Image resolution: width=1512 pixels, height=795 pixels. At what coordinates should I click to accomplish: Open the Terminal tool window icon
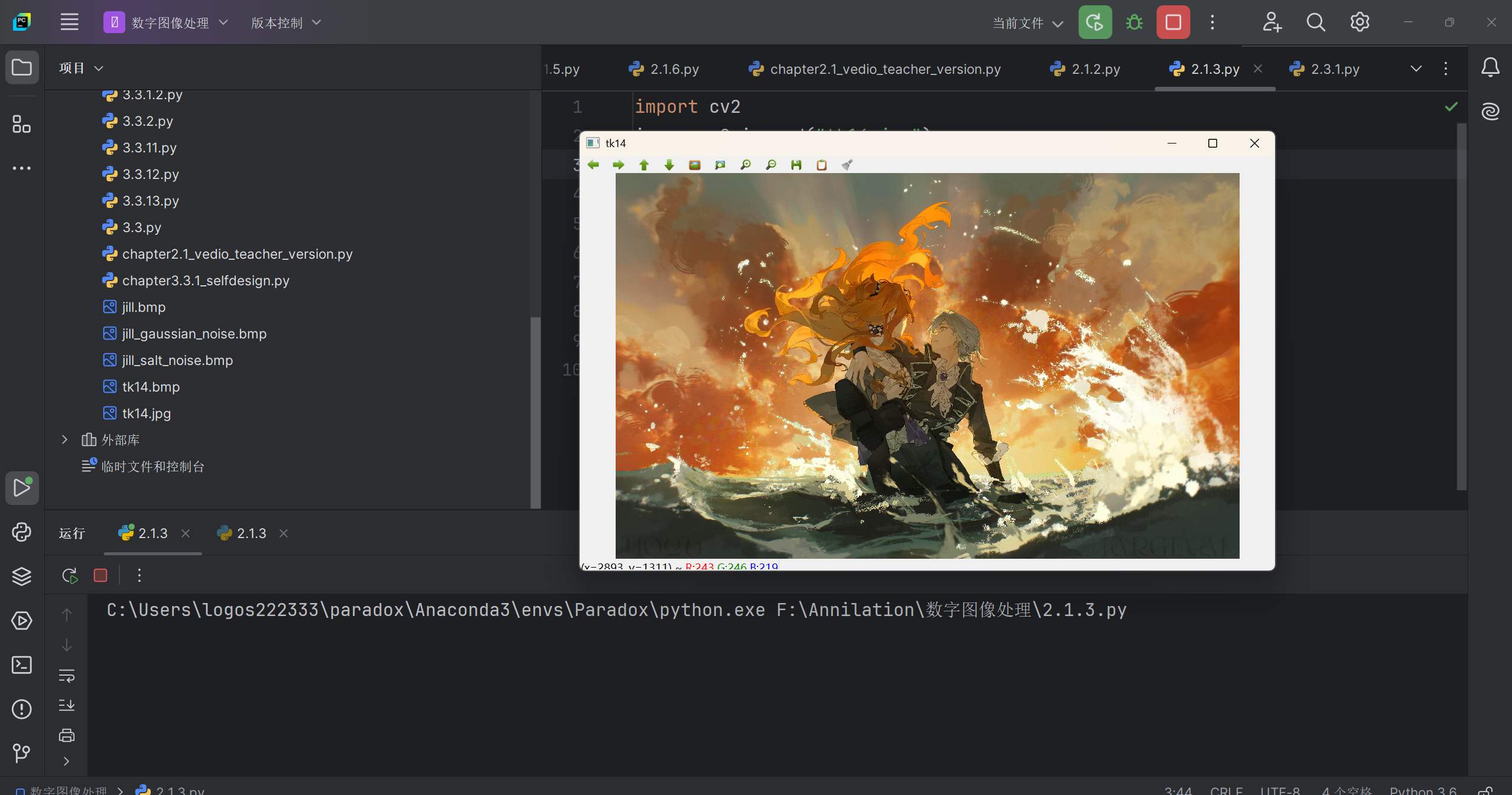[x=22, y=665]
